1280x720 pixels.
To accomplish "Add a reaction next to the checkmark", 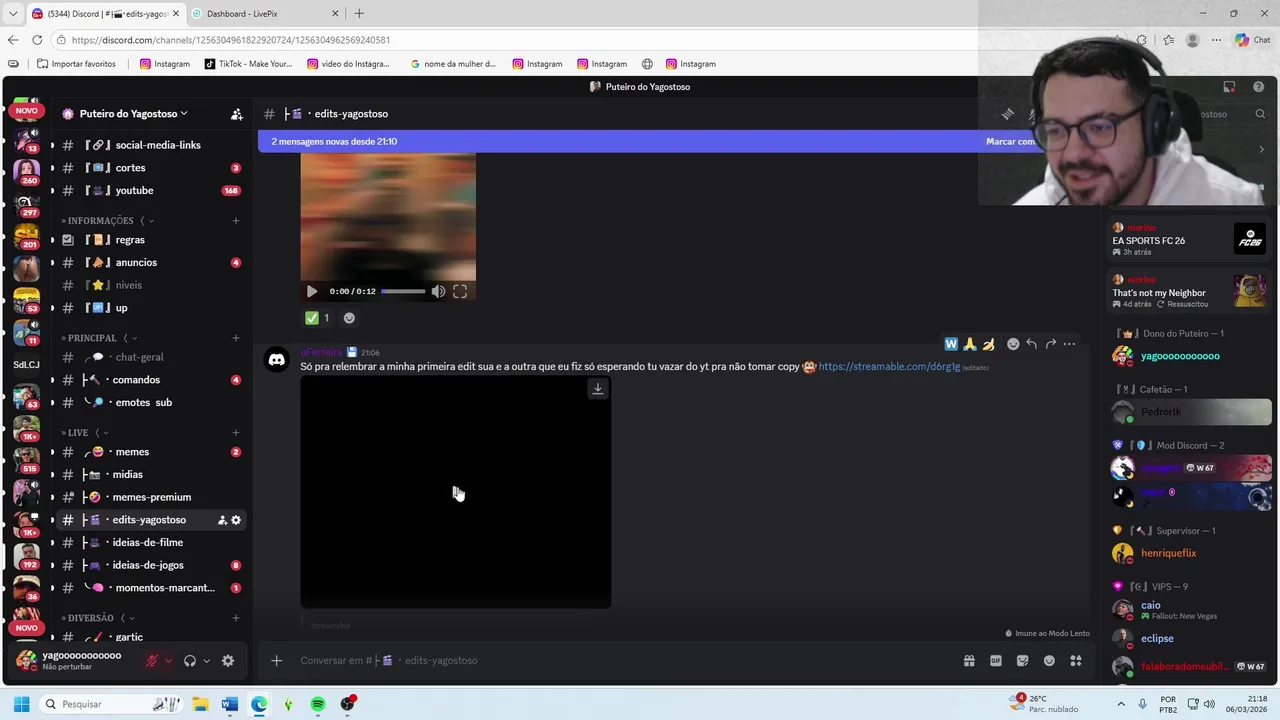I will pos(349,318).
